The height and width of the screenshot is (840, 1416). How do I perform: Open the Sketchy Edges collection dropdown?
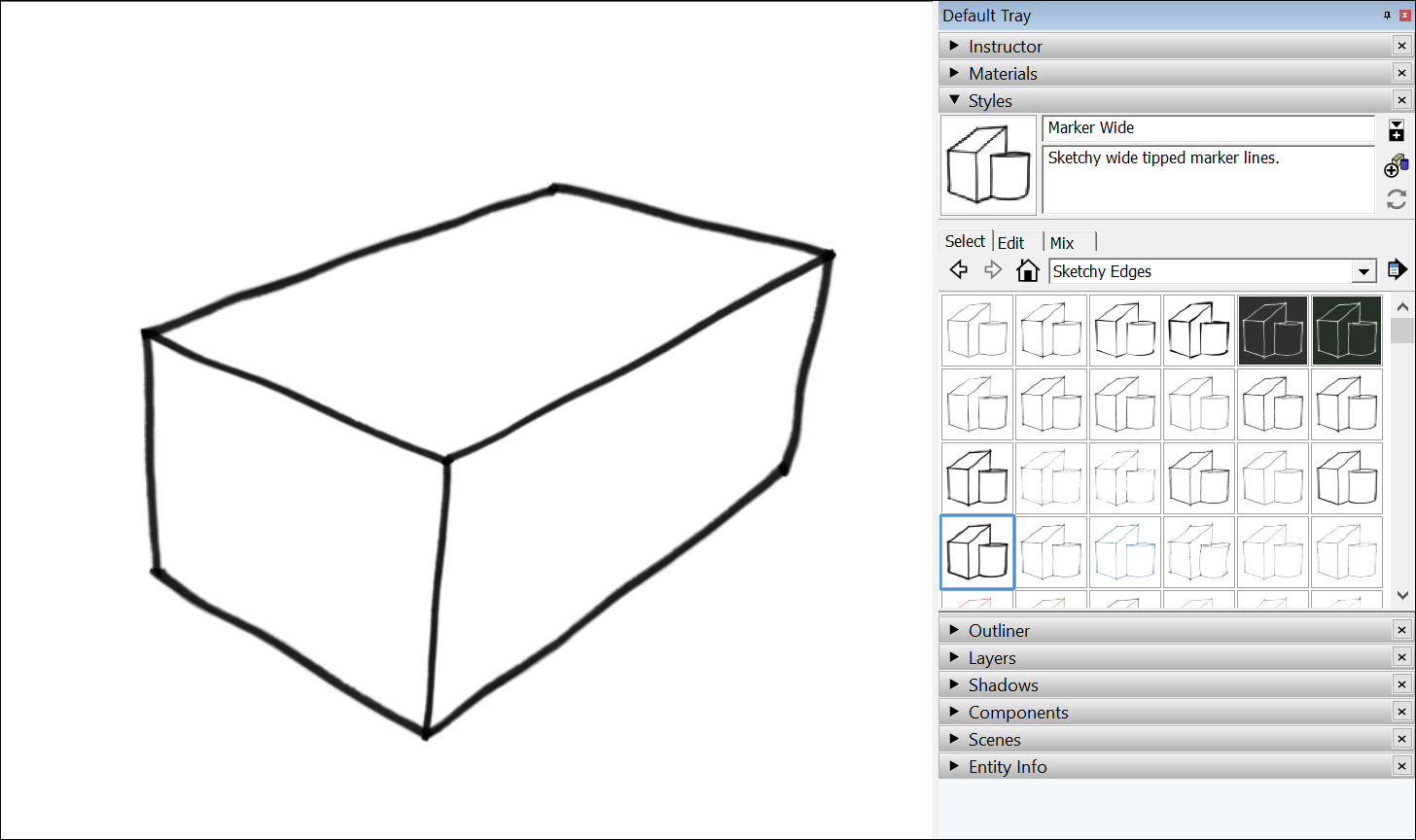1363,270
